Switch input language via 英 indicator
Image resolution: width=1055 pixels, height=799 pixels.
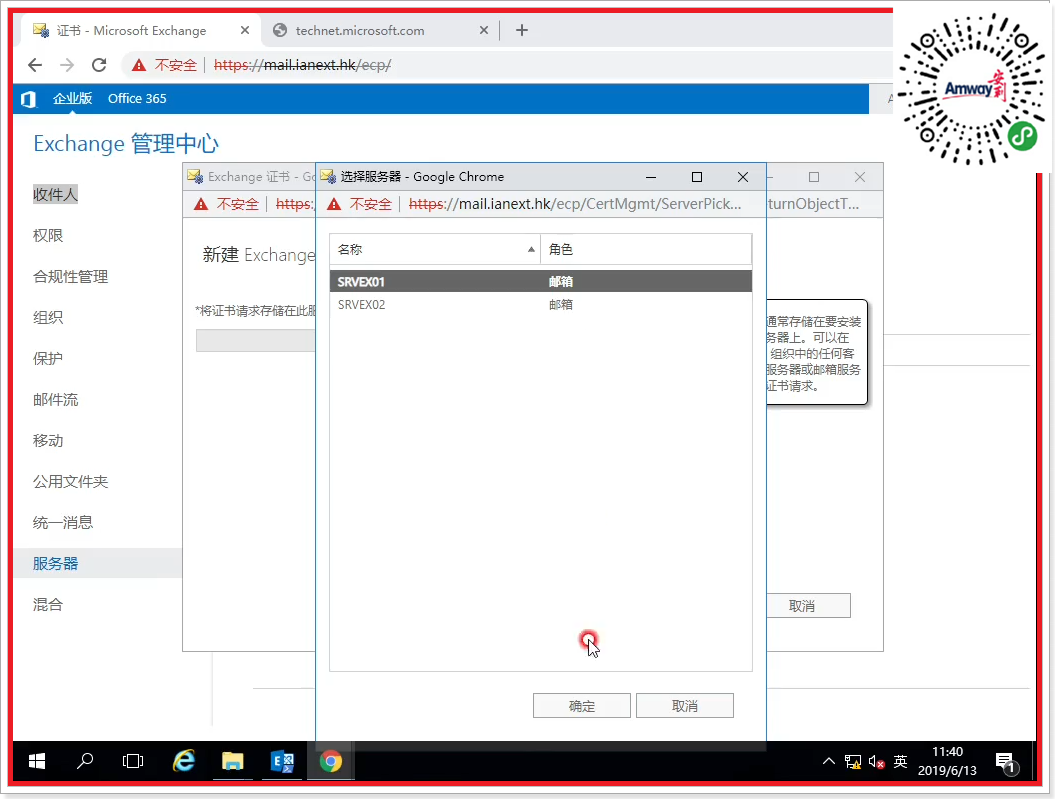(x=900, y=761)
